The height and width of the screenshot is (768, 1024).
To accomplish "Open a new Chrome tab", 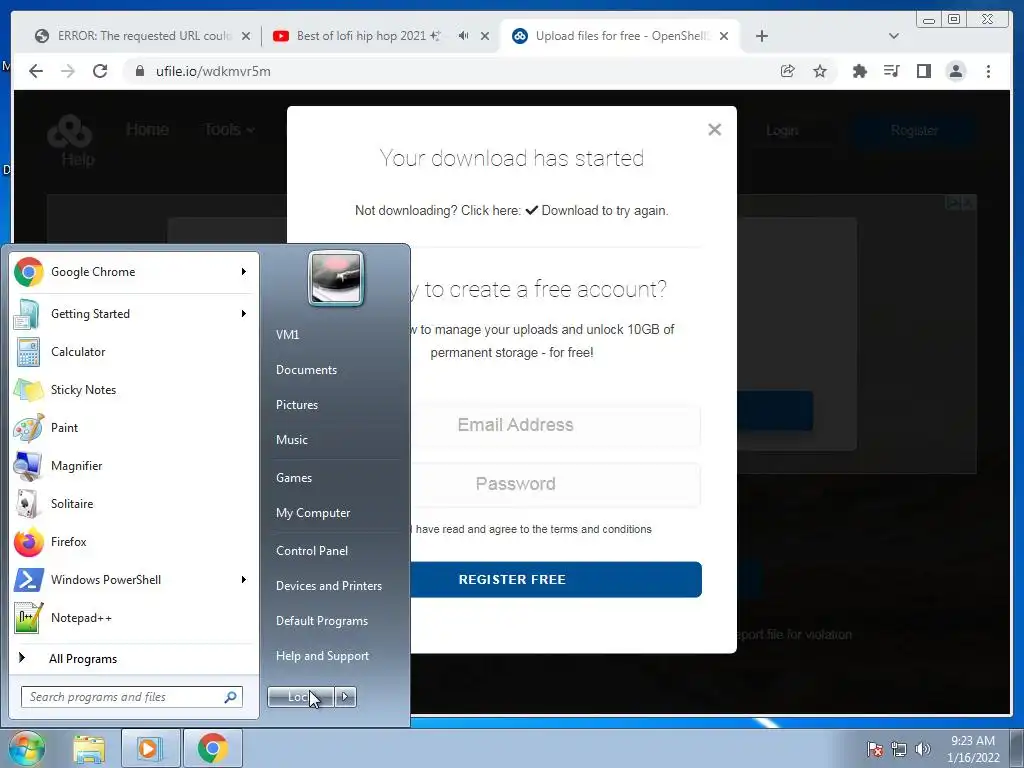I will click(761, 36).
